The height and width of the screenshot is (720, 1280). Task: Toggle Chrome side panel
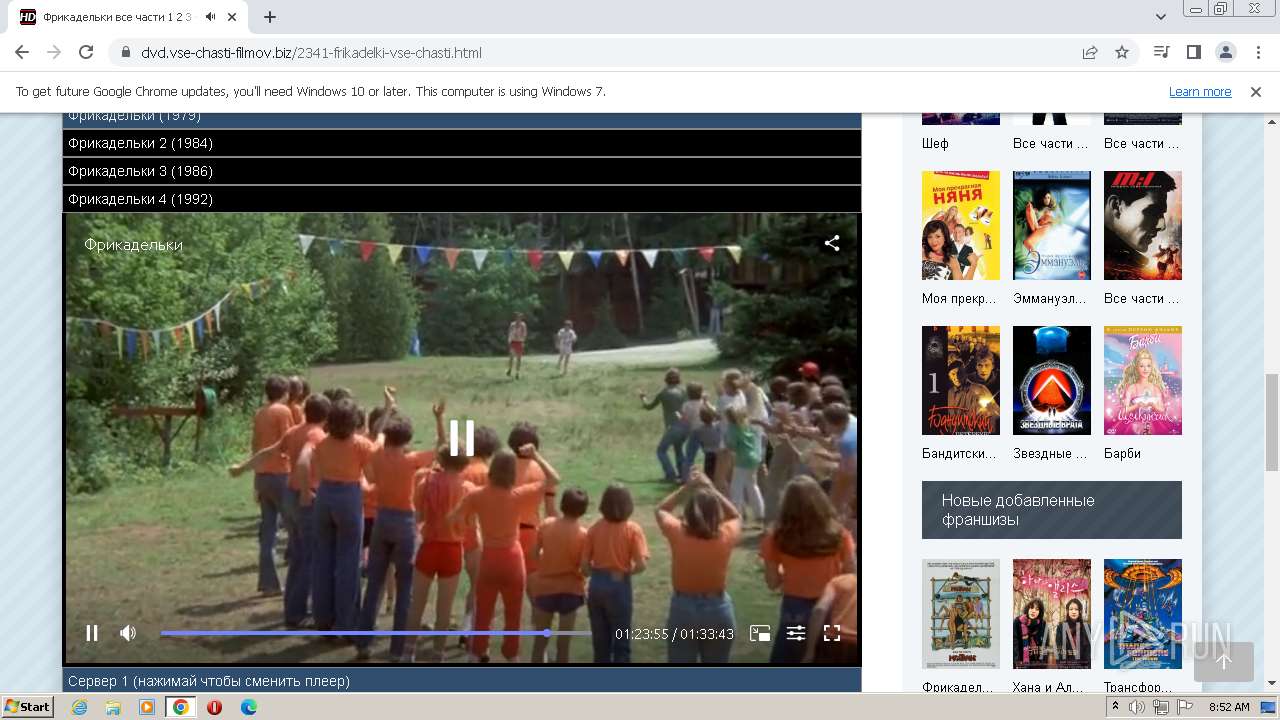coord(1193,52)
